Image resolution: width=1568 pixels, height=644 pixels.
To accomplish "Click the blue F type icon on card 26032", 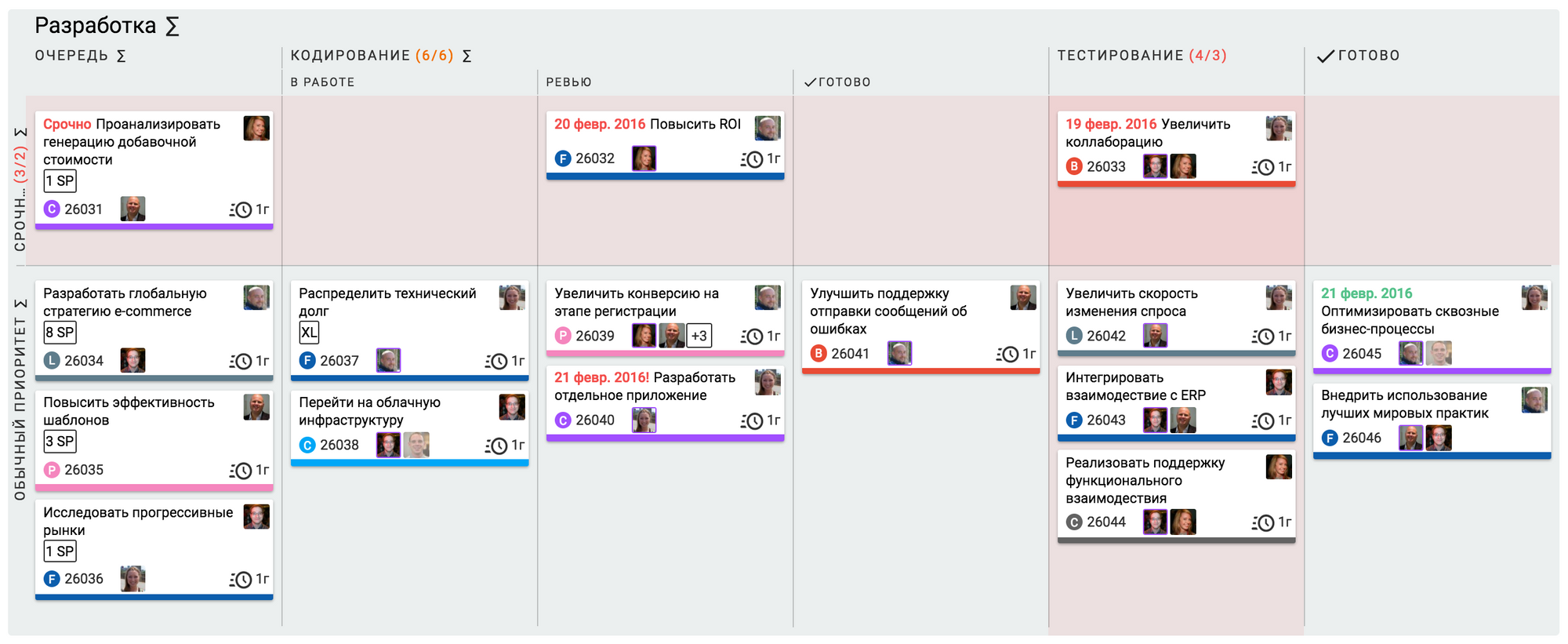I will (562, 158).
